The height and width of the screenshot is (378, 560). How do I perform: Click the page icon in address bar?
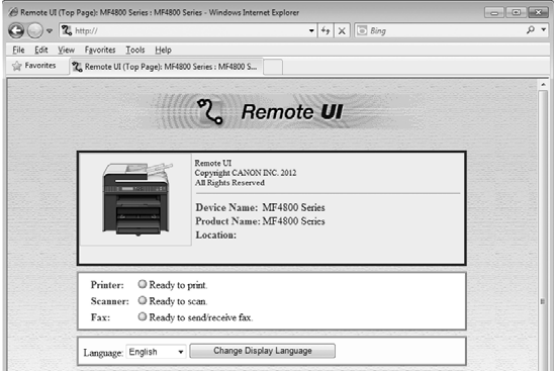67,31
